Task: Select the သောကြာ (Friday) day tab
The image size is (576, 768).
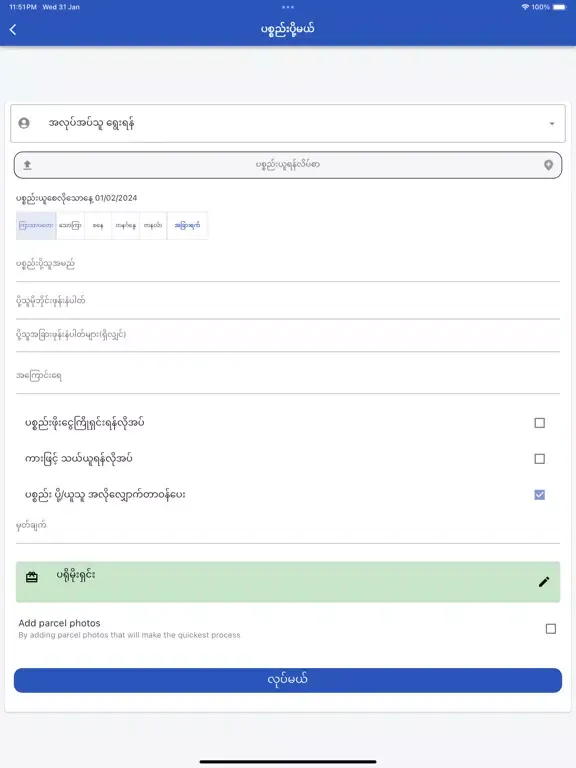Action: [x=71, y=225]
